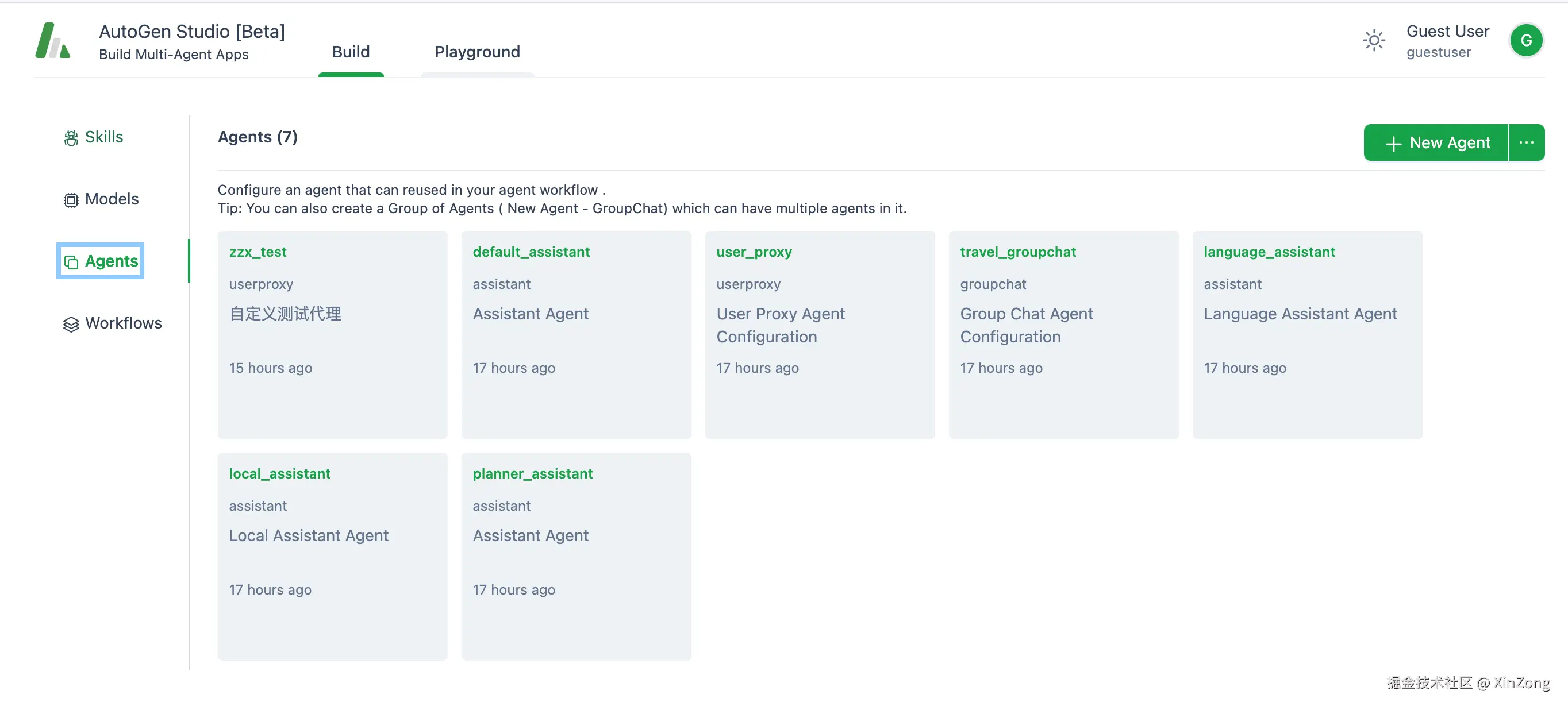The height and width of the screenshot is (710, 1568).
Task: Click the plus icon on New Agent
Action: coord(1393,144)
